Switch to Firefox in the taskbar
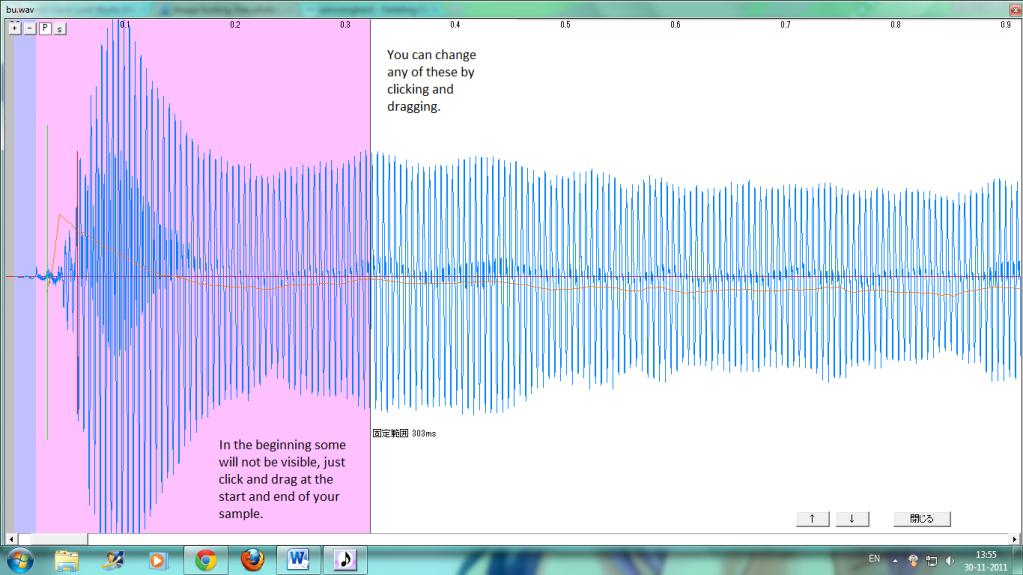The height and width of the screenshot is (575, 1023). click(252, 559)
